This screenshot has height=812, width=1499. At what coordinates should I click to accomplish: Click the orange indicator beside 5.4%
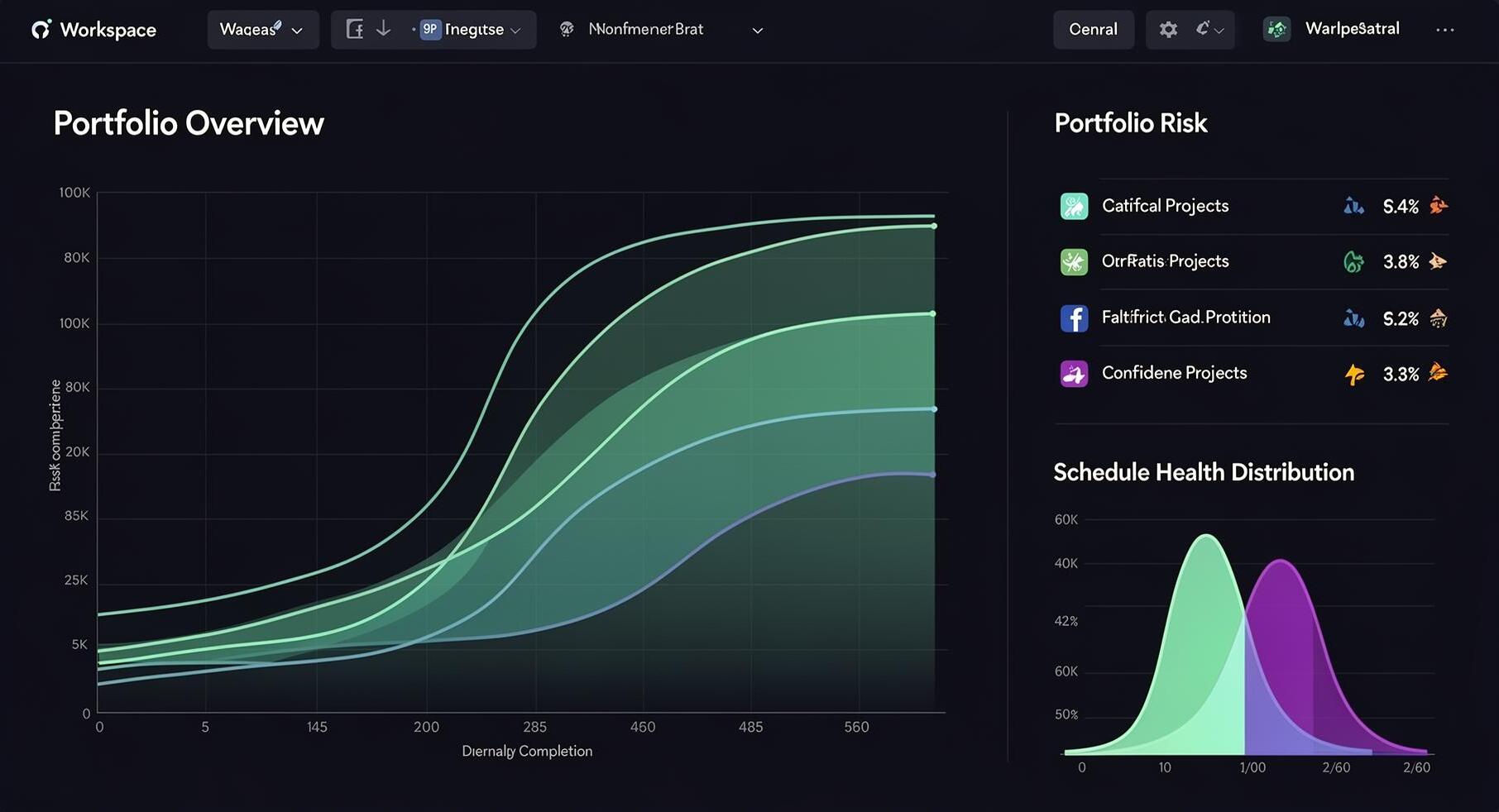[1439, 205]
